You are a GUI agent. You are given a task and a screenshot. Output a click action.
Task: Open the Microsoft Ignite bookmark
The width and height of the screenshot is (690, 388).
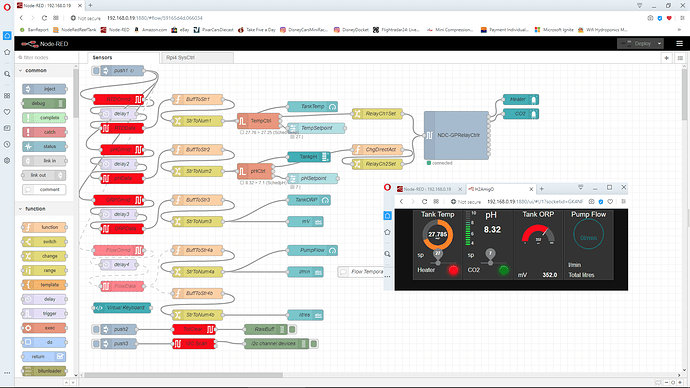[554, 30]
